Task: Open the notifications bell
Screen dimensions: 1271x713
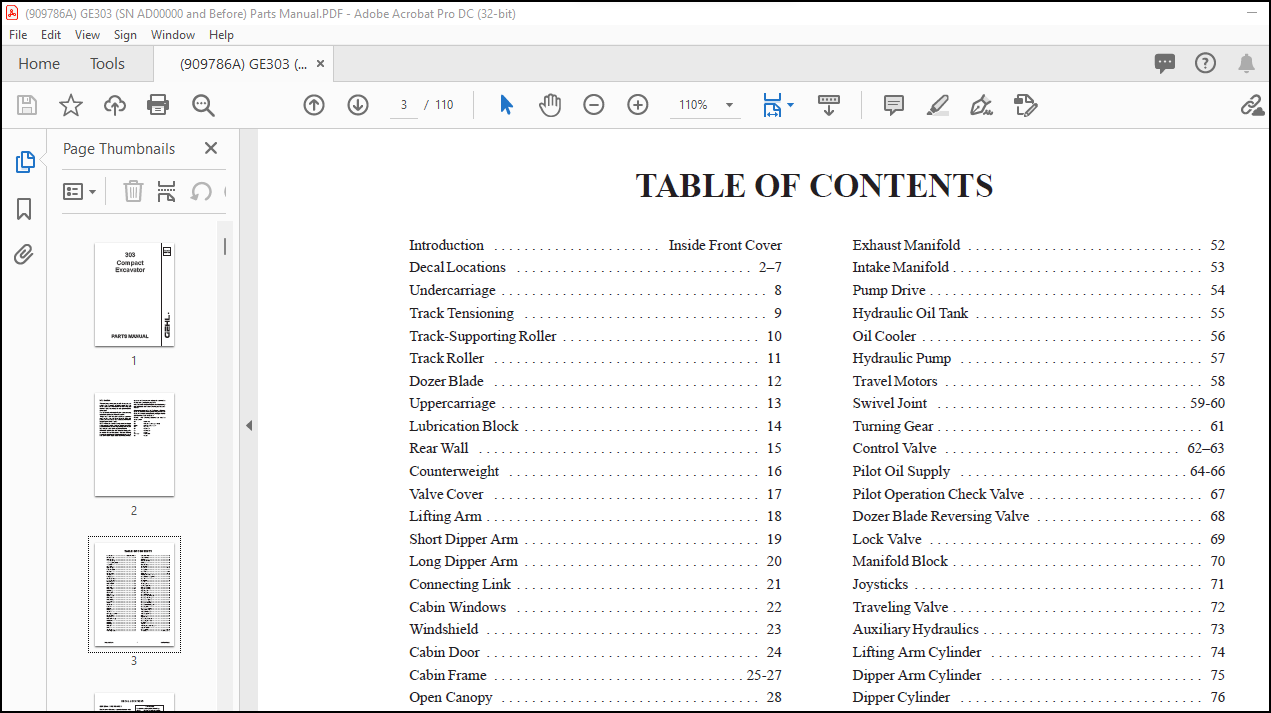Action: 1246,63
